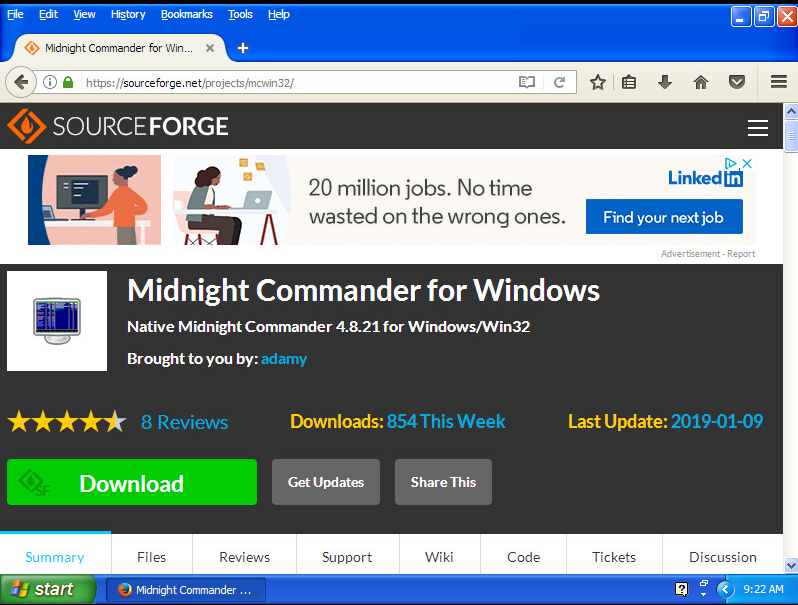Click the 2019-01-09 last update link
Image resolution: width=798 pixels, height=605 pixels.
tap(717, 421)
